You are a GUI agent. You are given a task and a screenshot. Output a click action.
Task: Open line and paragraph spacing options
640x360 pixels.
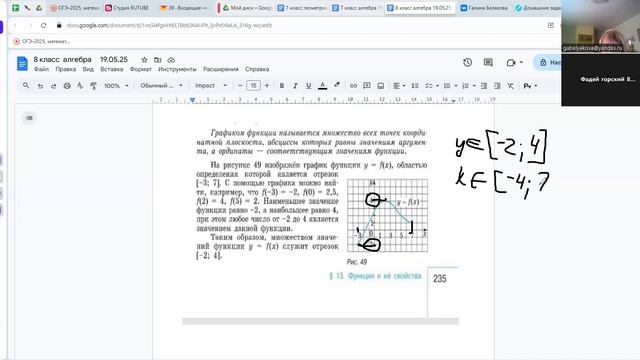[x=415, y=86]
